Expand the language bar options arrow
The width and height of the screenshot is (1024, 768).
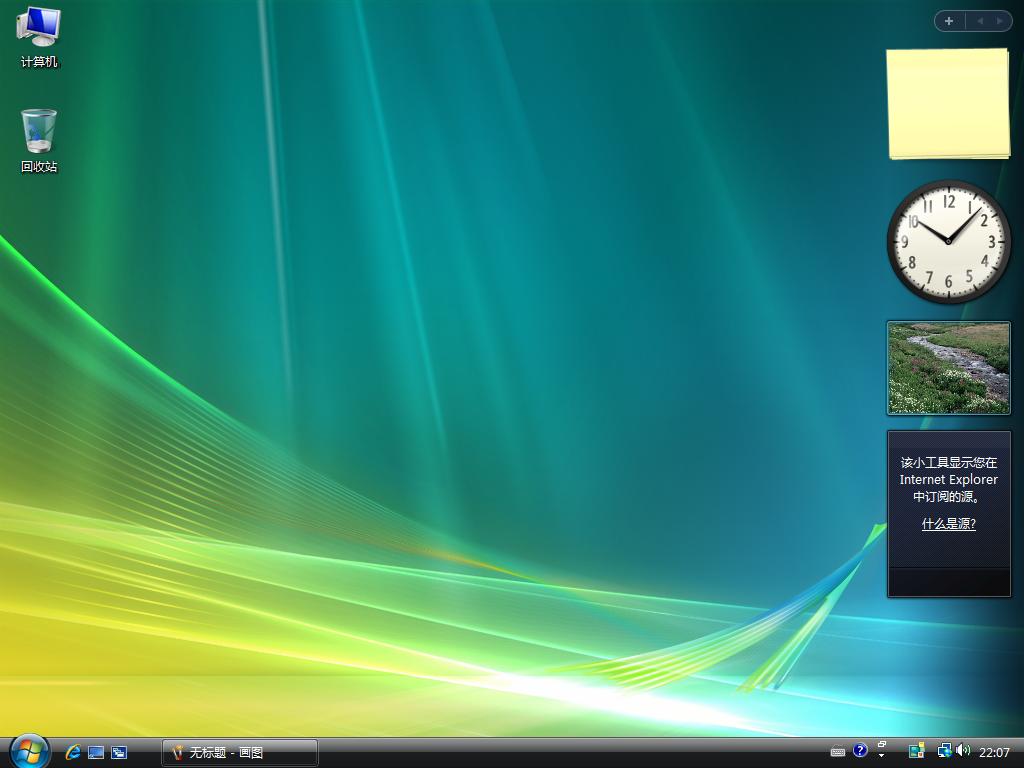click(x=882, y=756)
